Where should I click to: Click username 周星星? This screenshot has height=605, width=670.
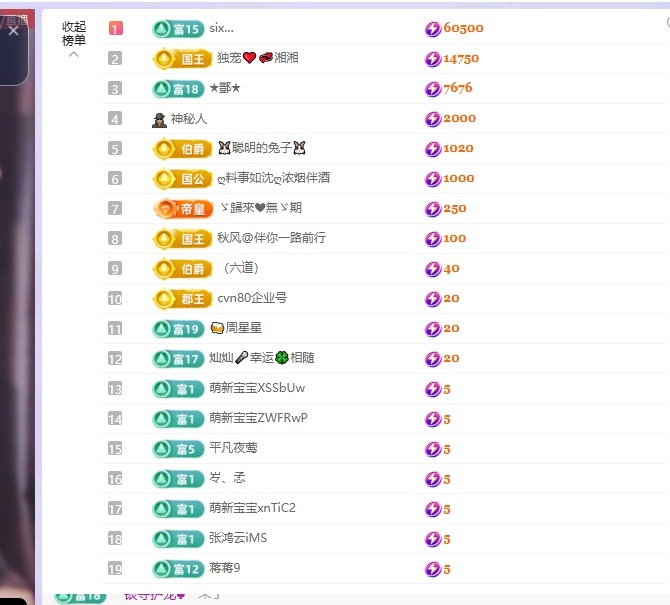pyautogui.click(x=236, y=328)
